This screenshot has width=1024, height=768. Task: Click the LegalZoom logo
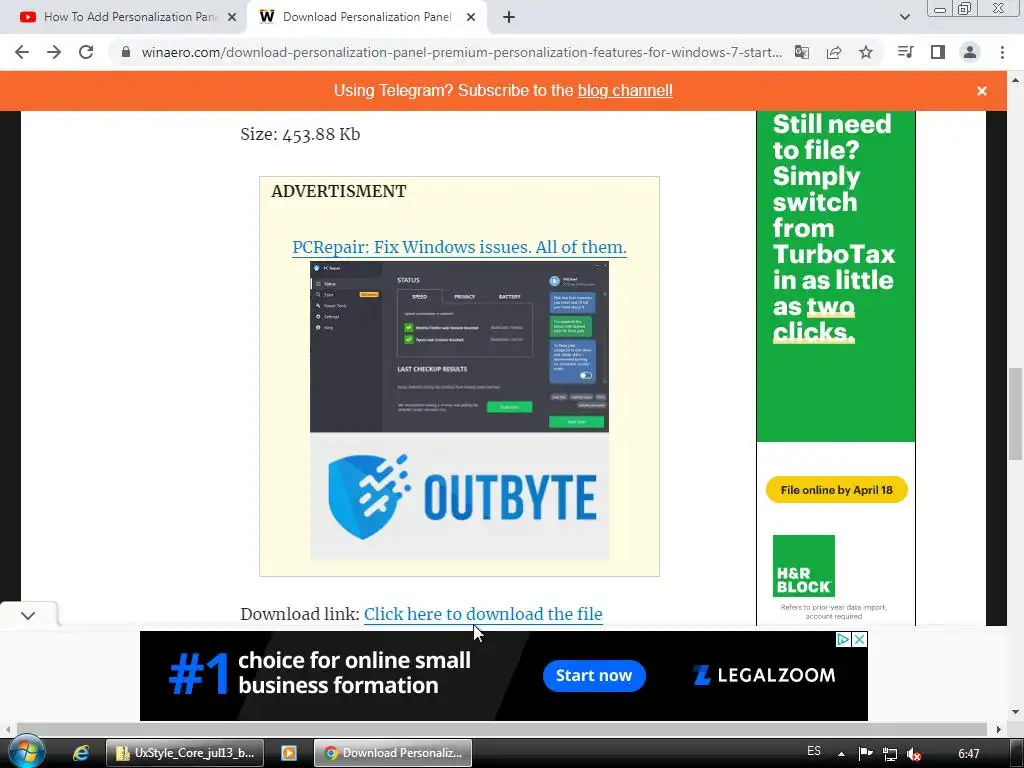(x=764, y=675)
